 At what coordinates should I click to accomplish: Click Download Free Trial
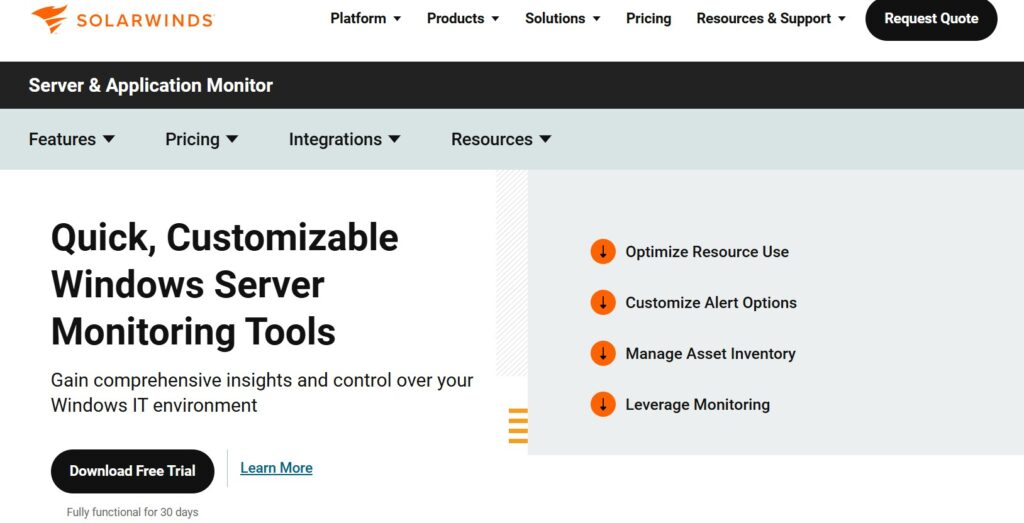point(133,471)
